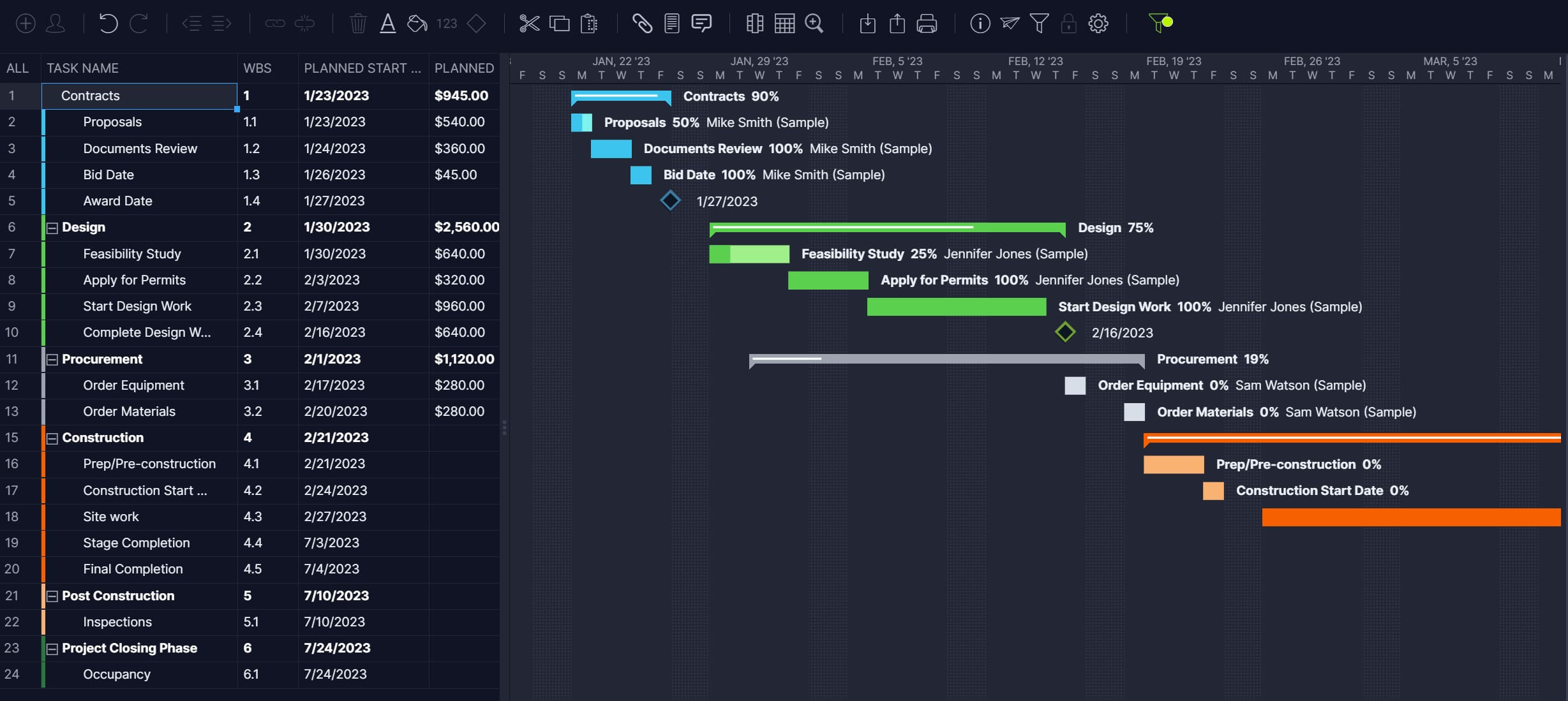Select the milestone diamond tool
The image size is (1568, 701).
477,24
